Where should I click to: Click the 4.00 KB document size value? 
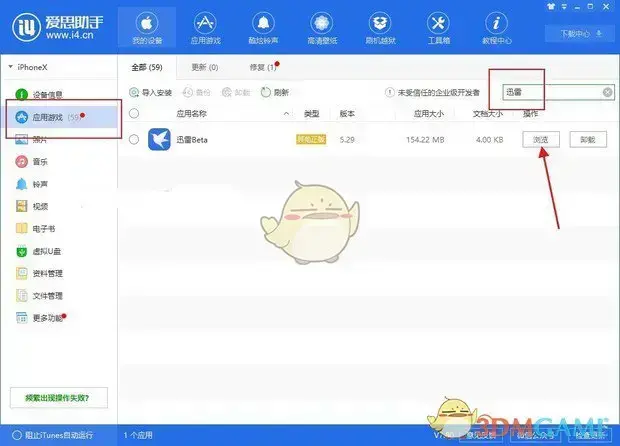[490, 140]
